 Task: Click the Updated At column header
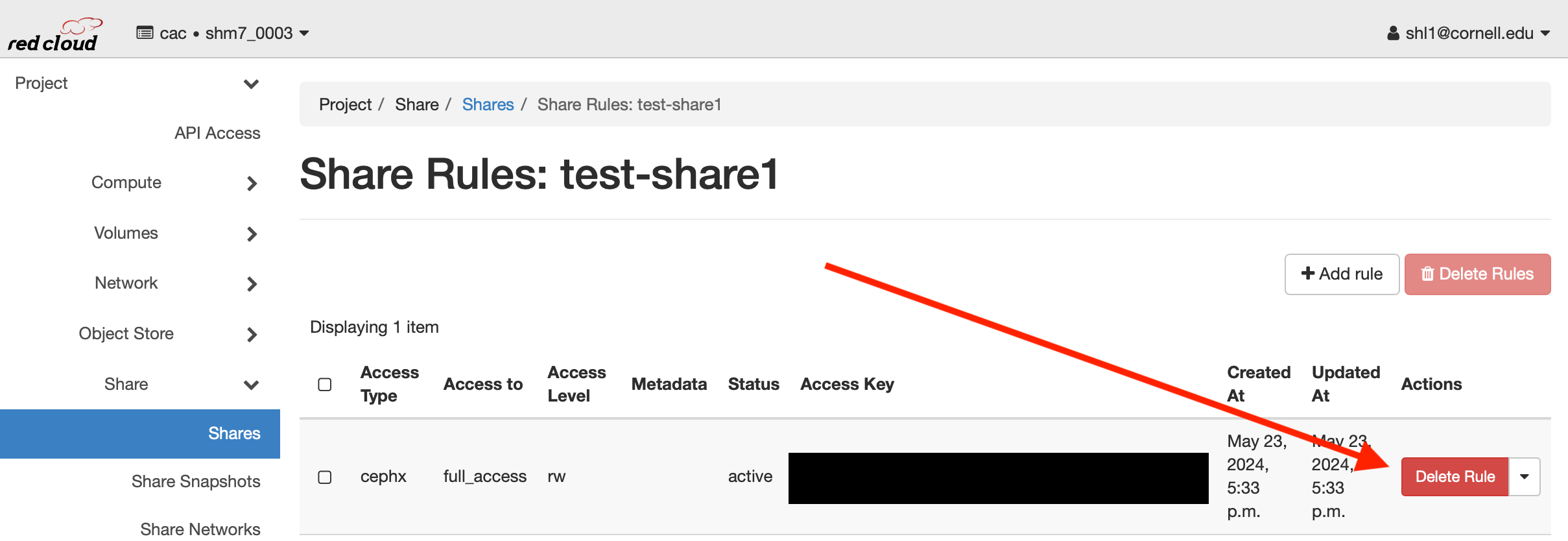tap(1346, 384)
